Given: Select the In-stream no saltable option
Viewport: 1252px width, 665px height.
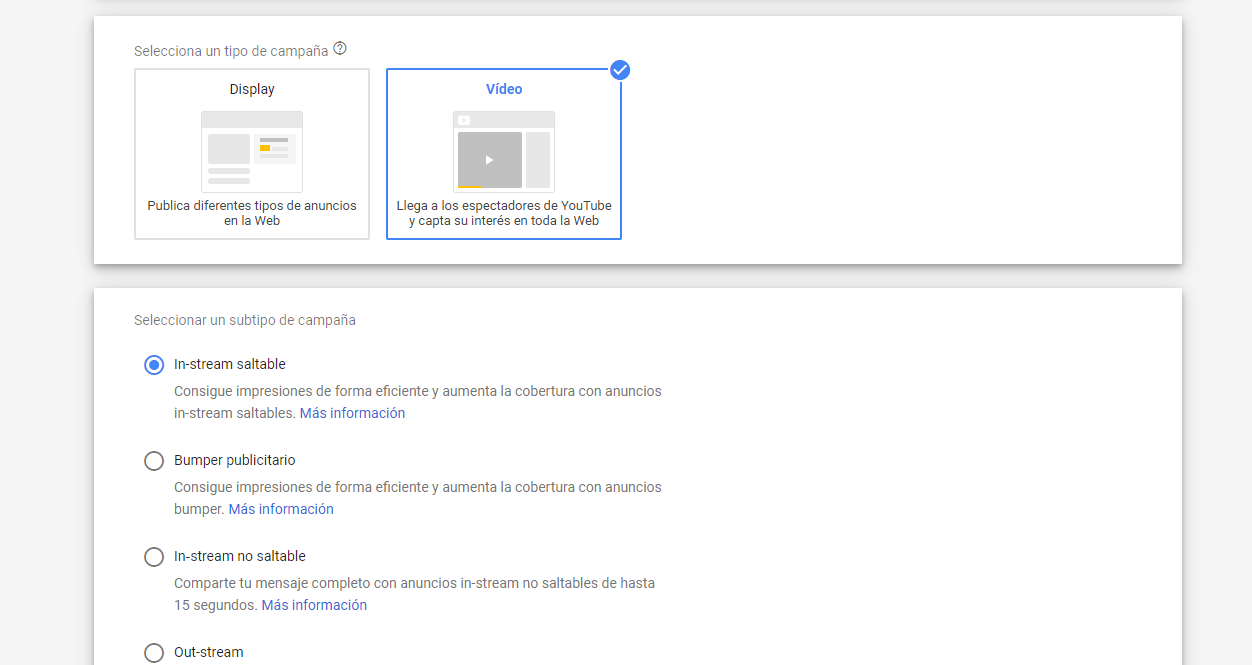Looking at the screenshot, I should tap(153, 556).
